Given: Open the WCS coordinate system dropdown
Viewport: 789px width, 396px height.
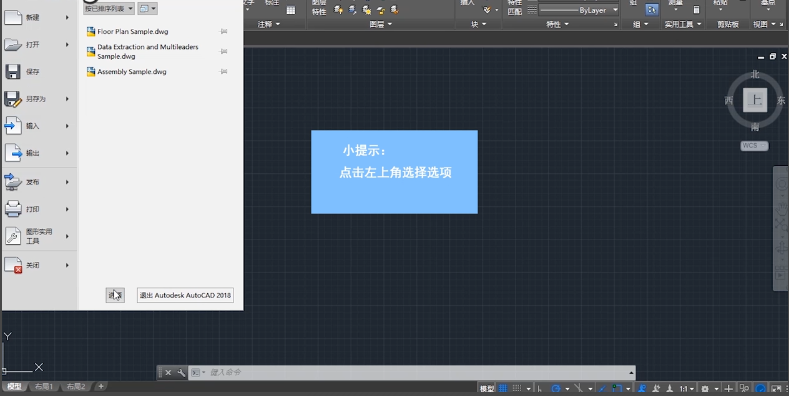Looking at the screenshot, I should click(754, 146).
